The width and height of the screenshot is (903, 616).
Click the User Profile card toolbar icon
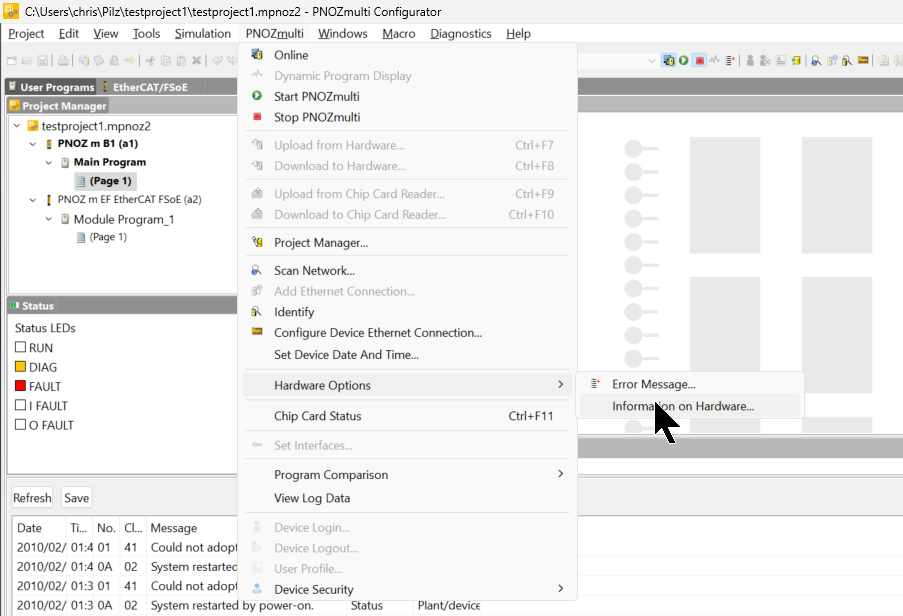coord(781,60)
